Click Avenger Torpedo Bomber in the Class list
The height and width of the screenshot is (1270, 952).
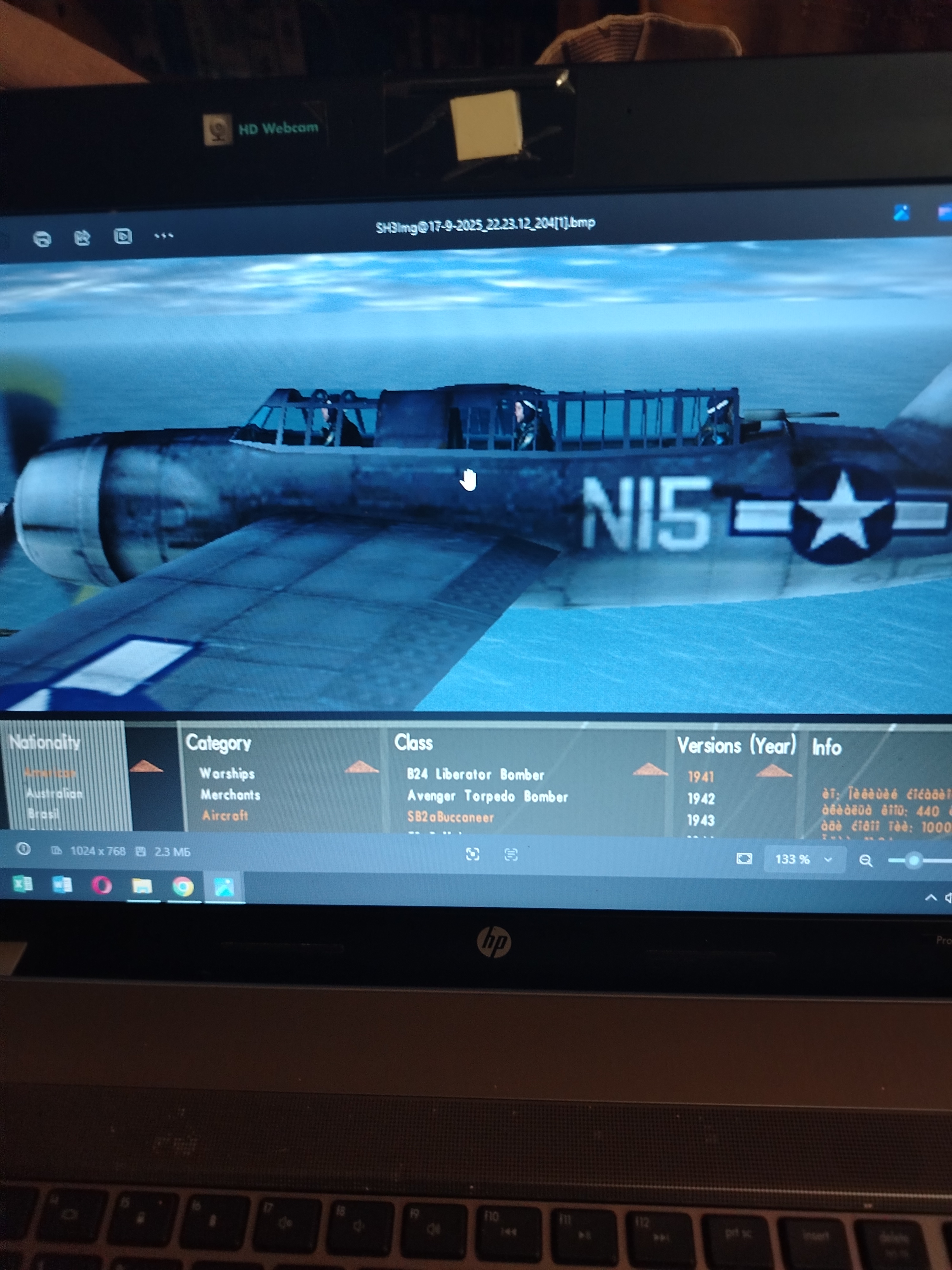pos(487,796)
